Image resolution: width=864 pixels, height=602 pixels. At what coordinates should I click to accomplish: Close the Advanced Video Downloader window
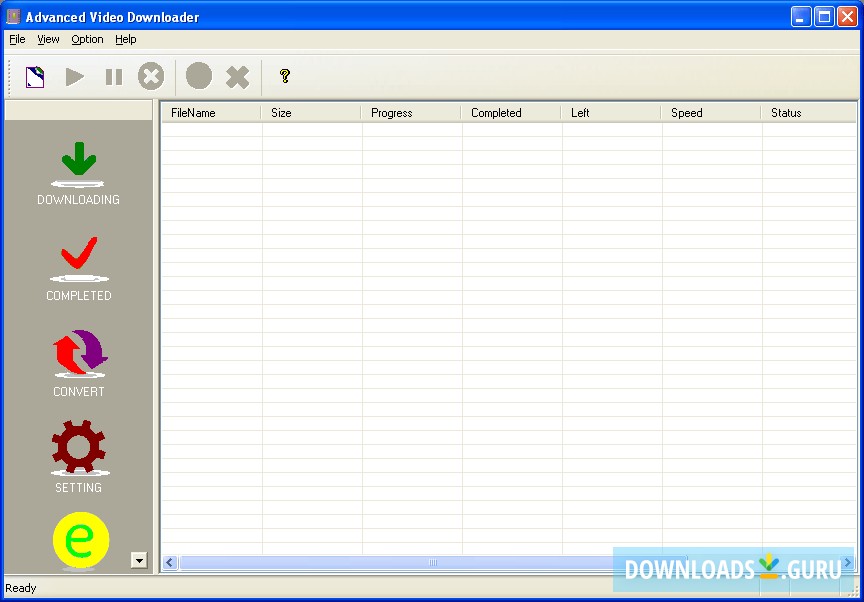[847, 17]
